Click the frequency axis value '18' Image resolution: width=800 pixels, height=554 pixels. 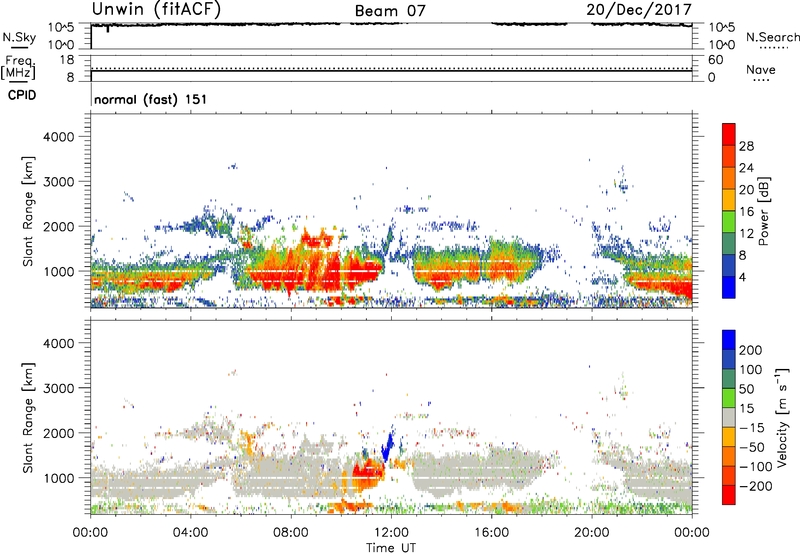67,60
